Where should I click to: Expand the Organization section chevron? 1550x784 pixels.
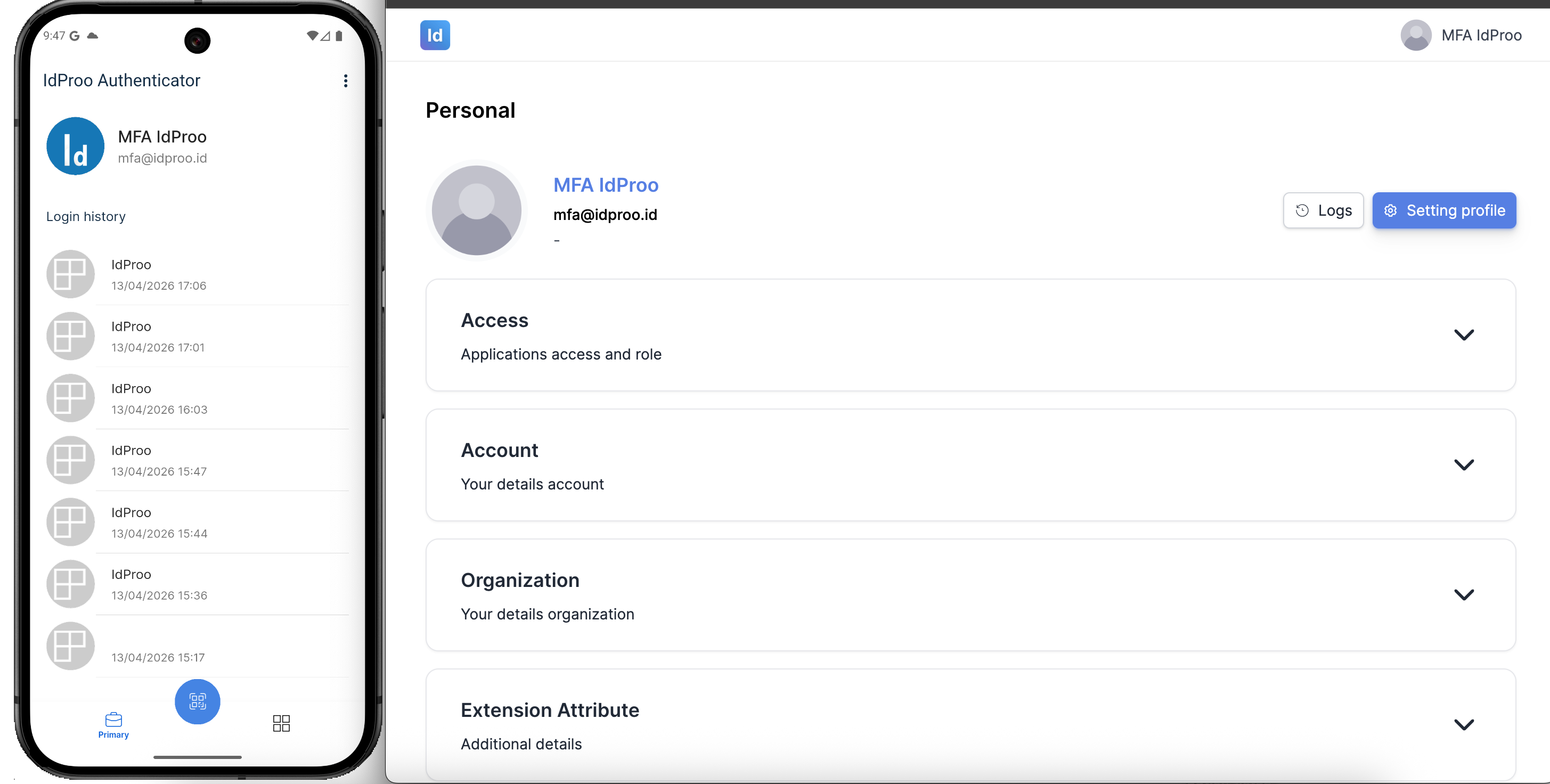(x=1463, y=594)
